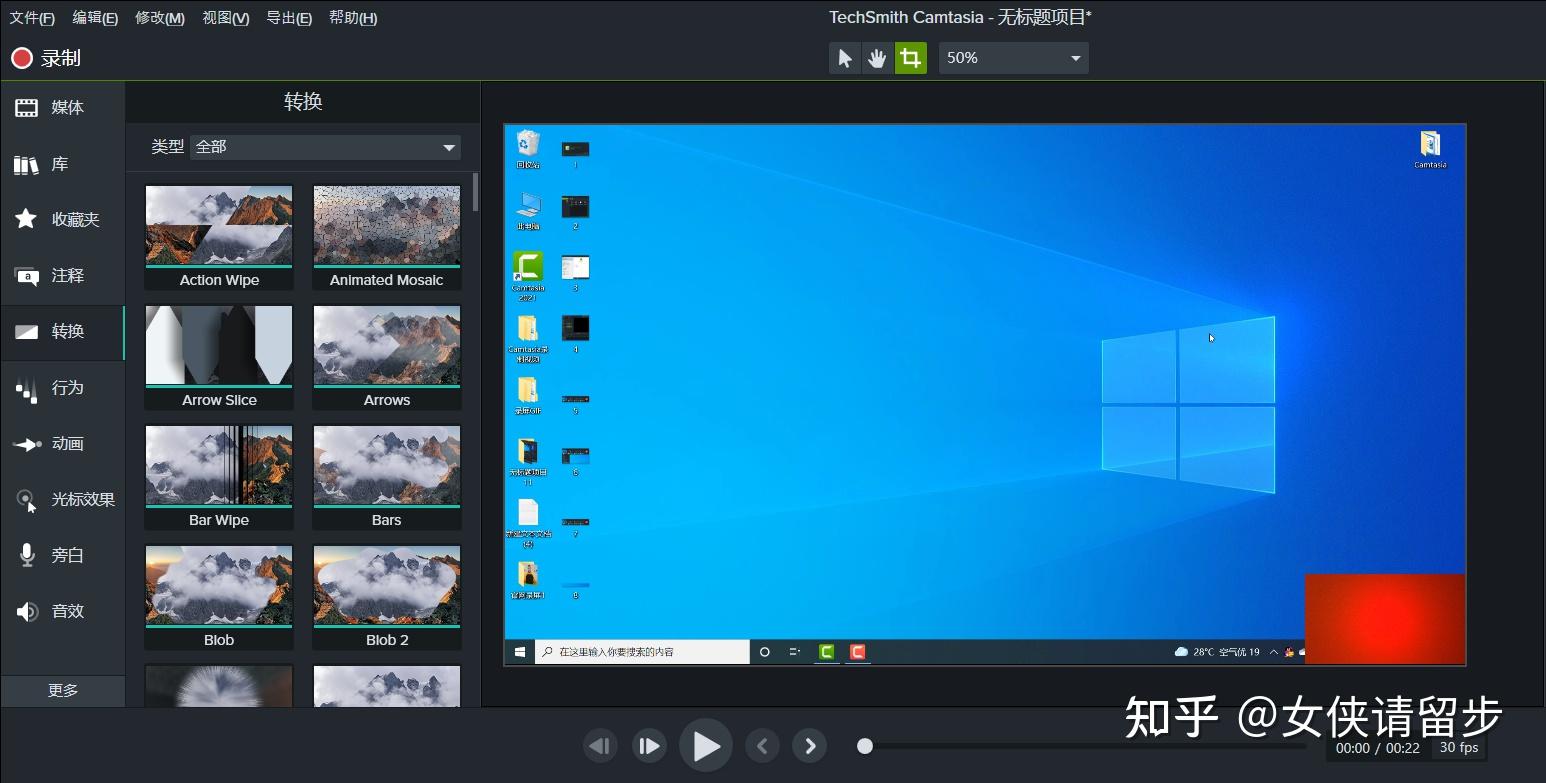Play the video preview

(706, 746)
